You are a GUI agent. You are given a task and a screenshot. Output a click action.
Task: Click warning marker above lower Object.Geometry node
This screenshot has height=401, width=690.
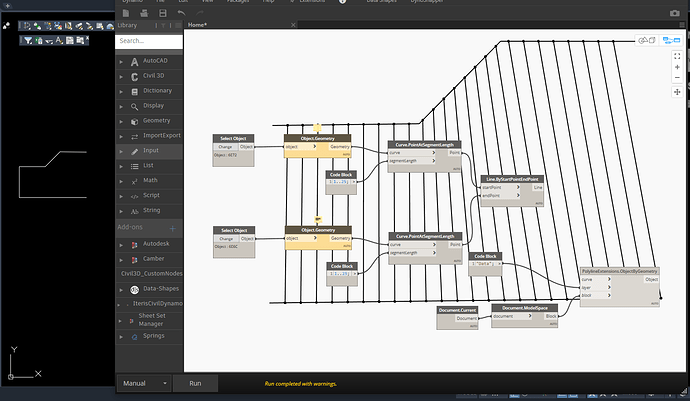318,219
